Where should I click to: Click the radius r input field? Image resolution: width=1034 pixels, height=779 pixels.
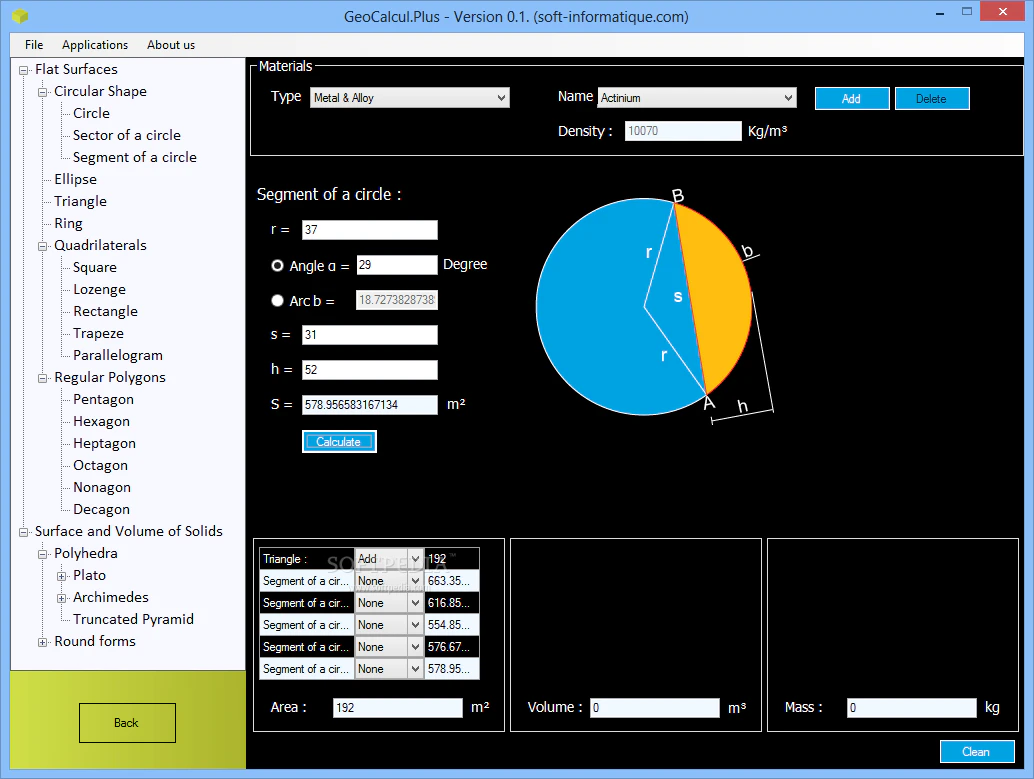click(x=369, y=230)
